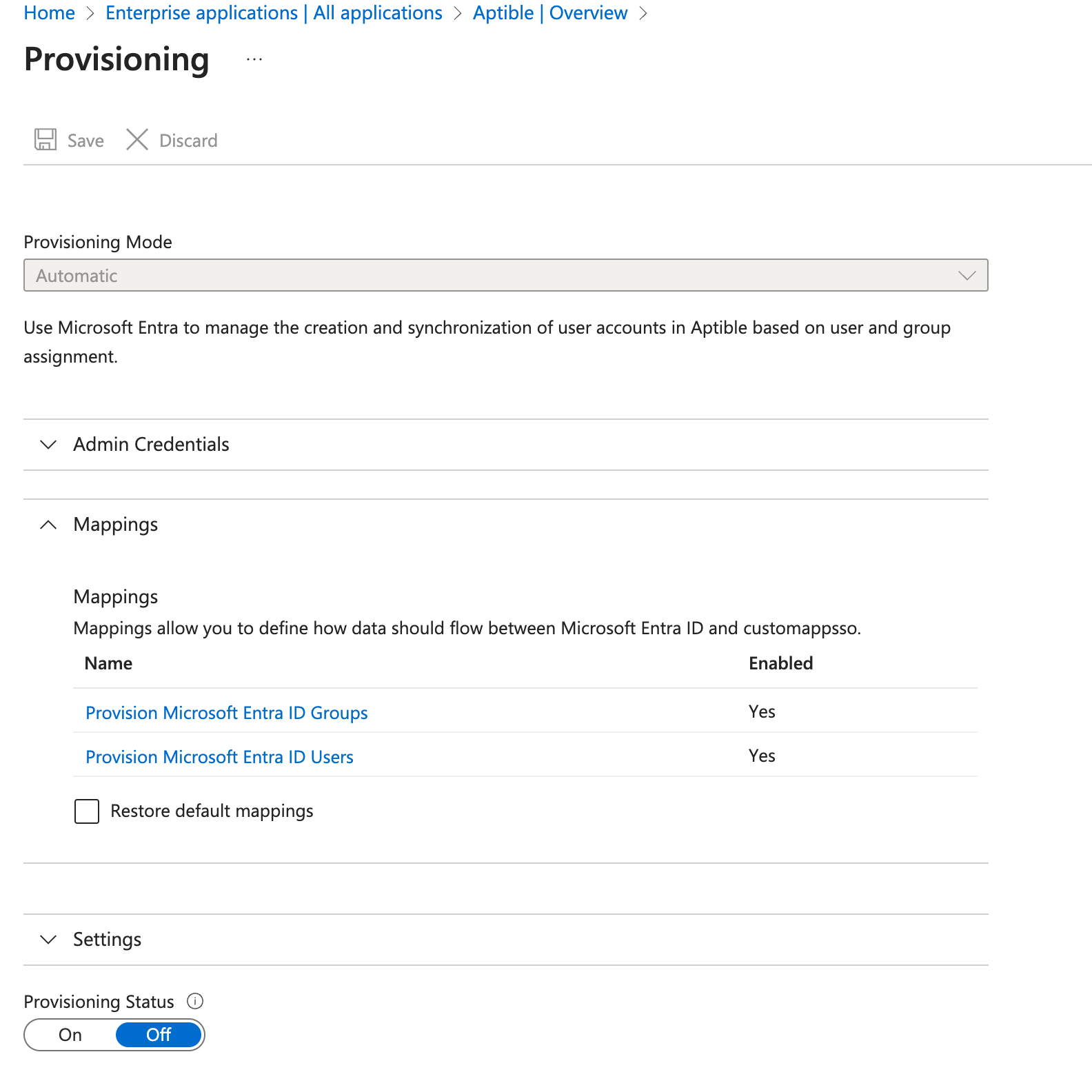Viewport: 1092px width, 1092px height.
Task: Click the Provisioning Status info icon
Action: pos(195,1001)
